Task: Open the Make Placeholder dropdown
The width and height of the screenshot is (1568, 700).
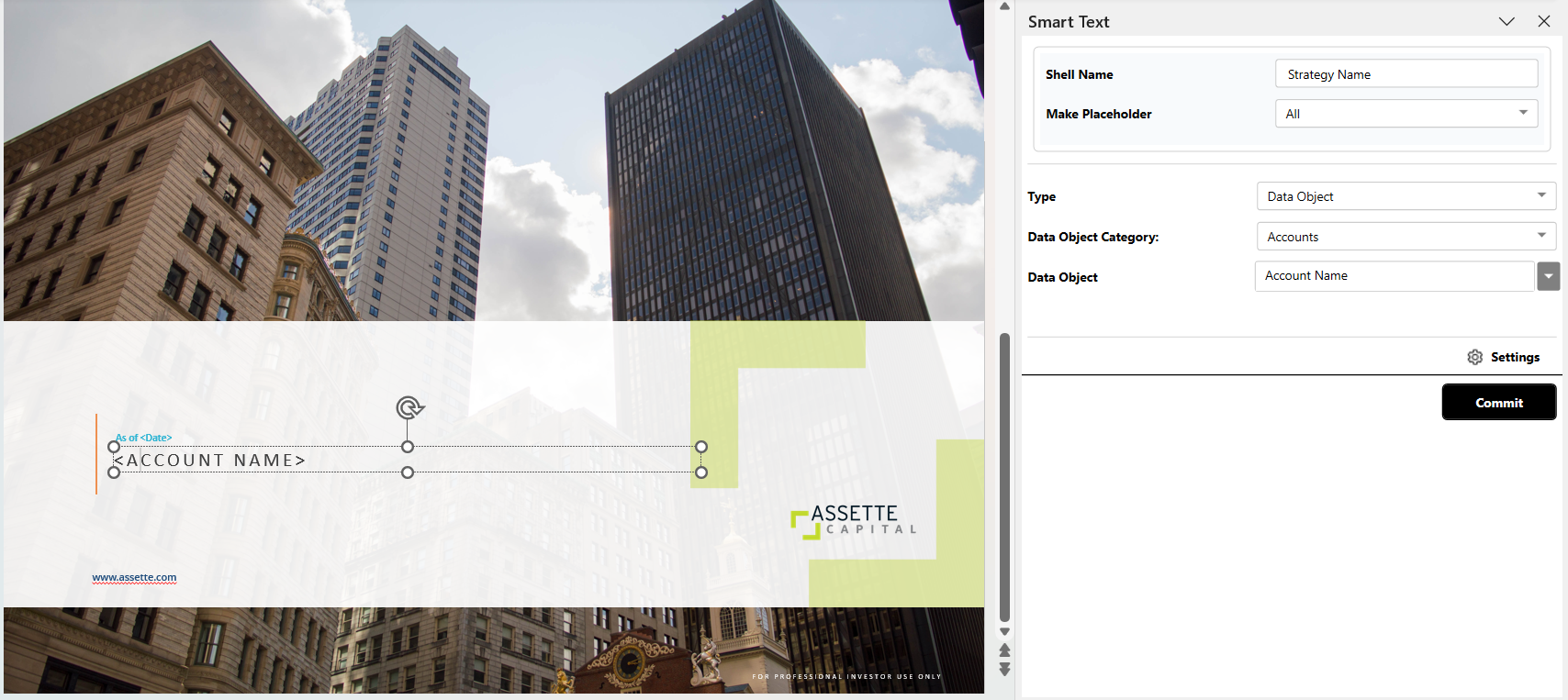Action: click(x=1406, y=114)
